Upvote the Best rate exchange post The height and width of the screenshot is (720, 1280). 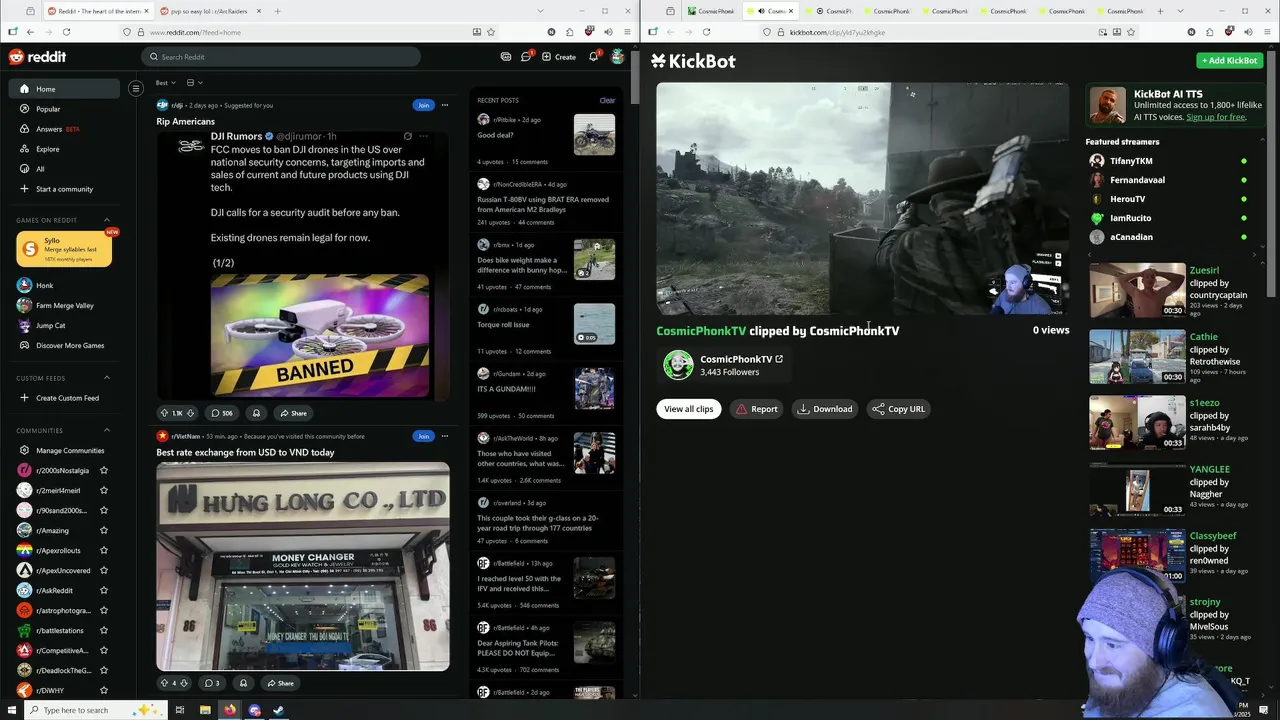point(164,683)
